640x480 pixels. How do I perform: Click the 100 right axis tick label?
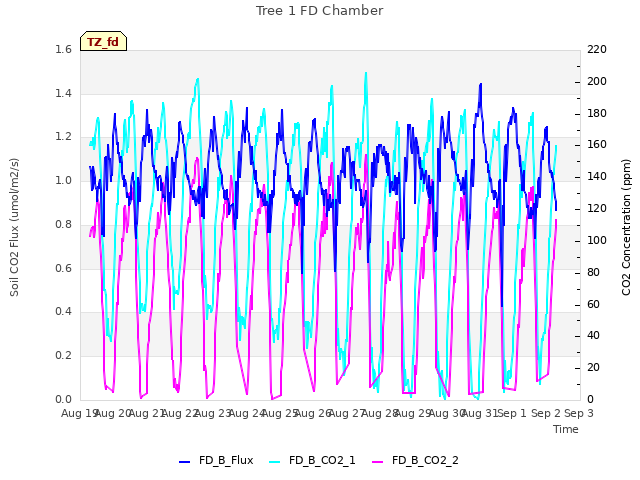tap(597, 240)
